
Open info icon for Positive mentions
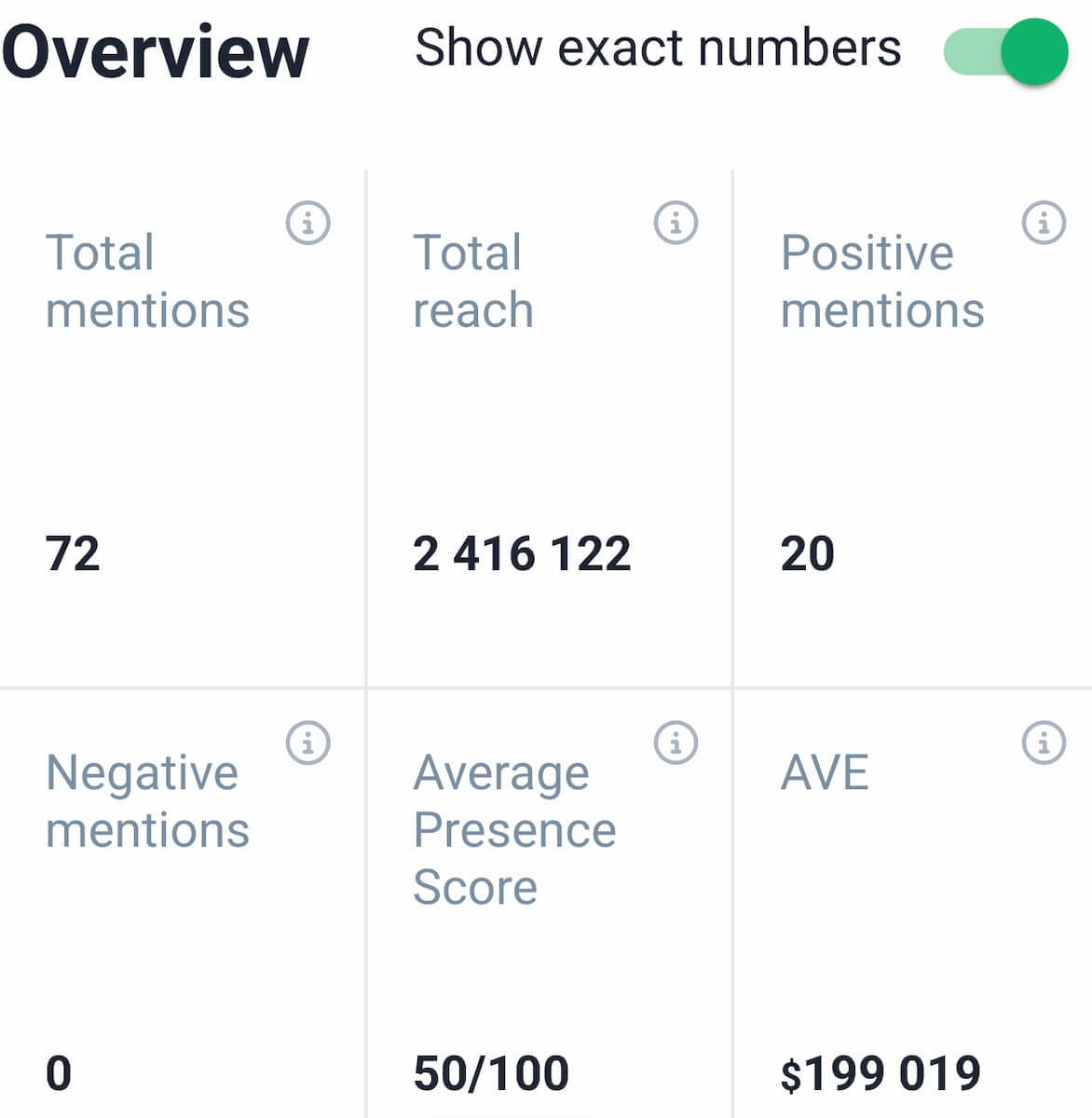tap(1044, 223)
